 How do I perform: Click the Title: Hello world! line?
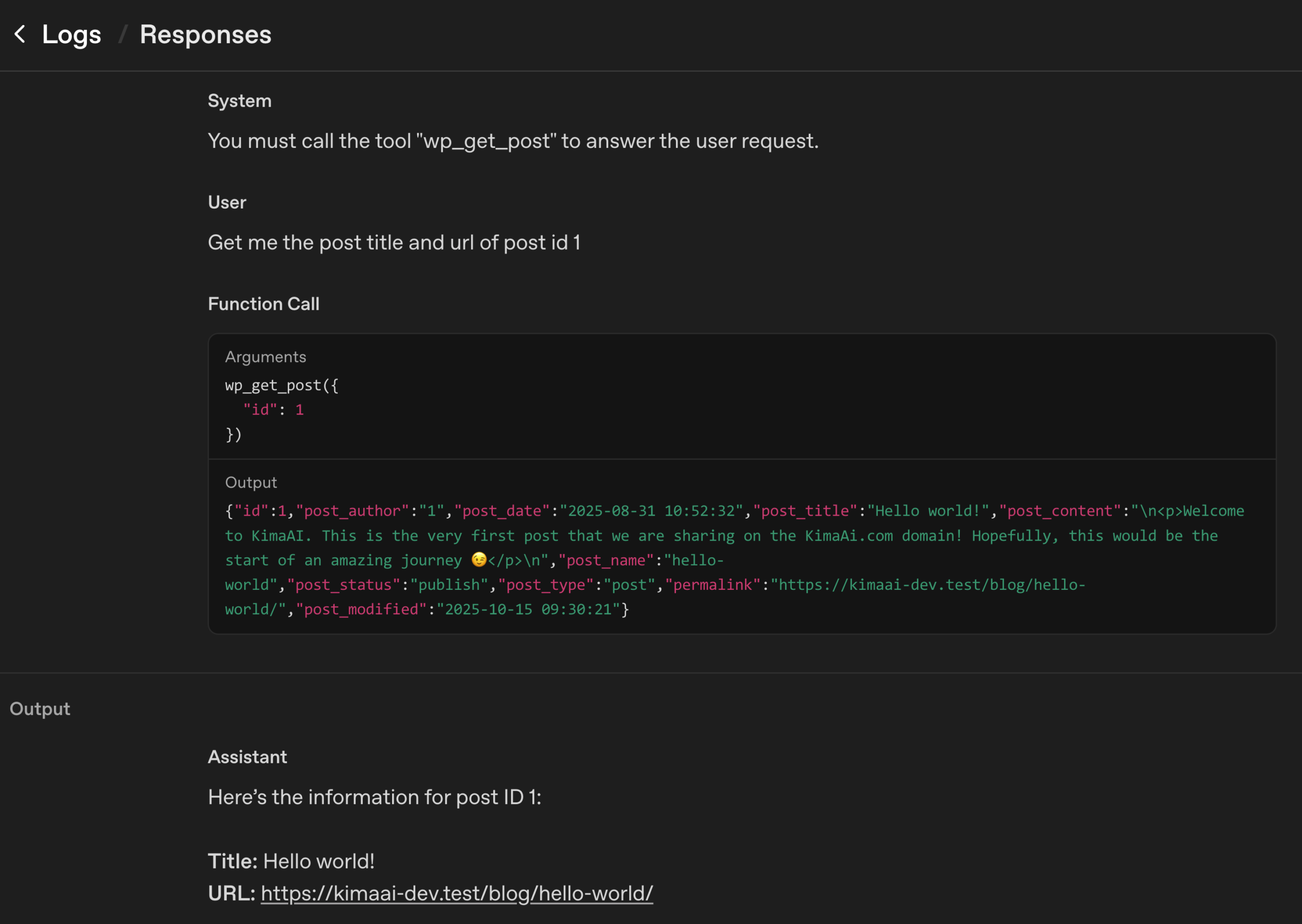click(291, 861)
